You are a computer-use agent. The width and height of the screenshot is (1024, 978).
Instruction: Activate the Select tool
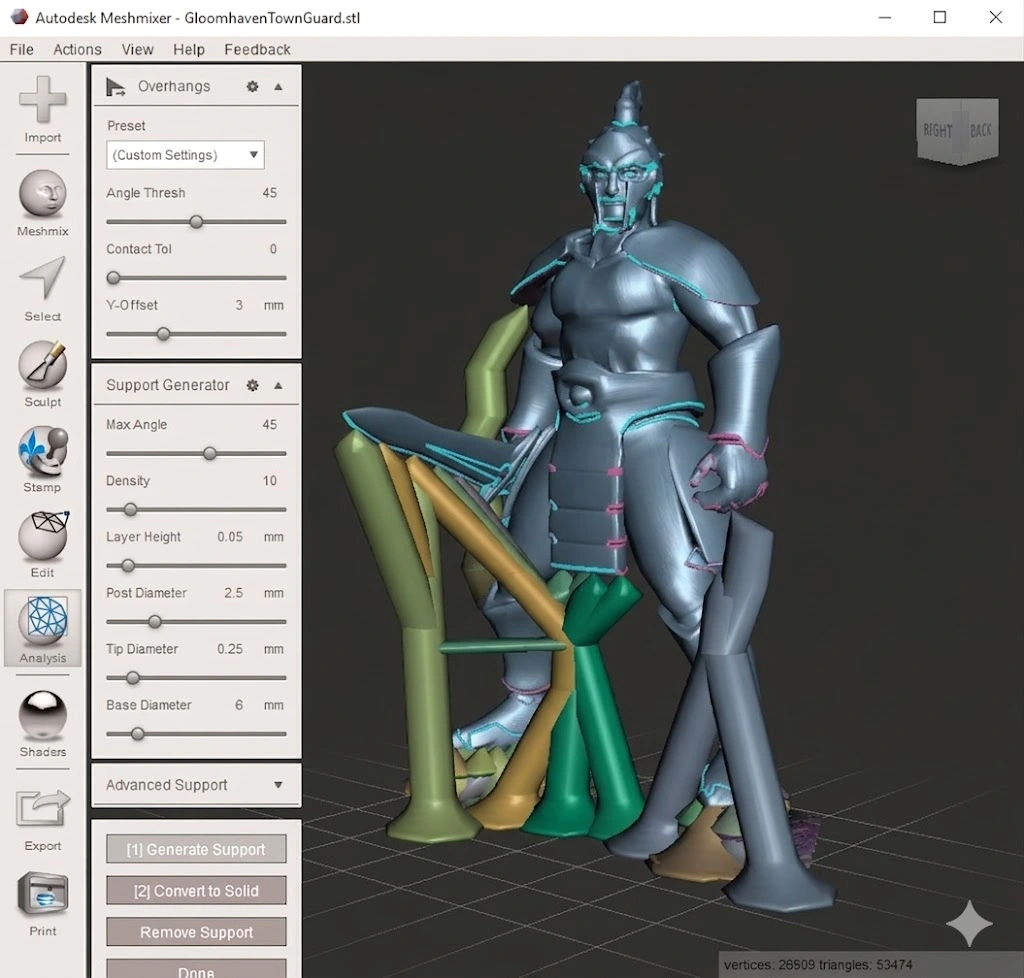pos(42,288)
